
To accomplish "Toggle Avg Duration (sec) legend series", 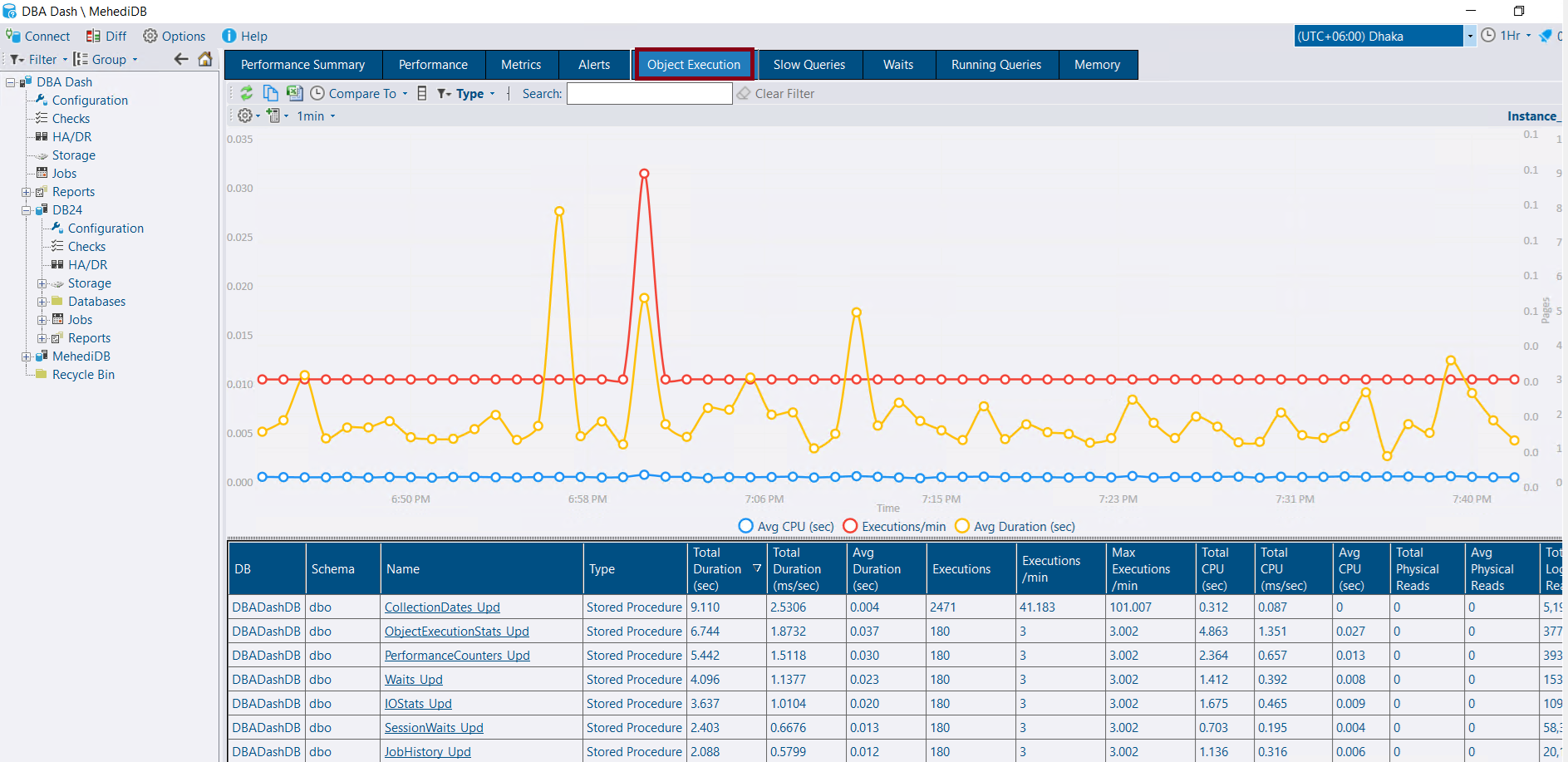I will 1015,526.
